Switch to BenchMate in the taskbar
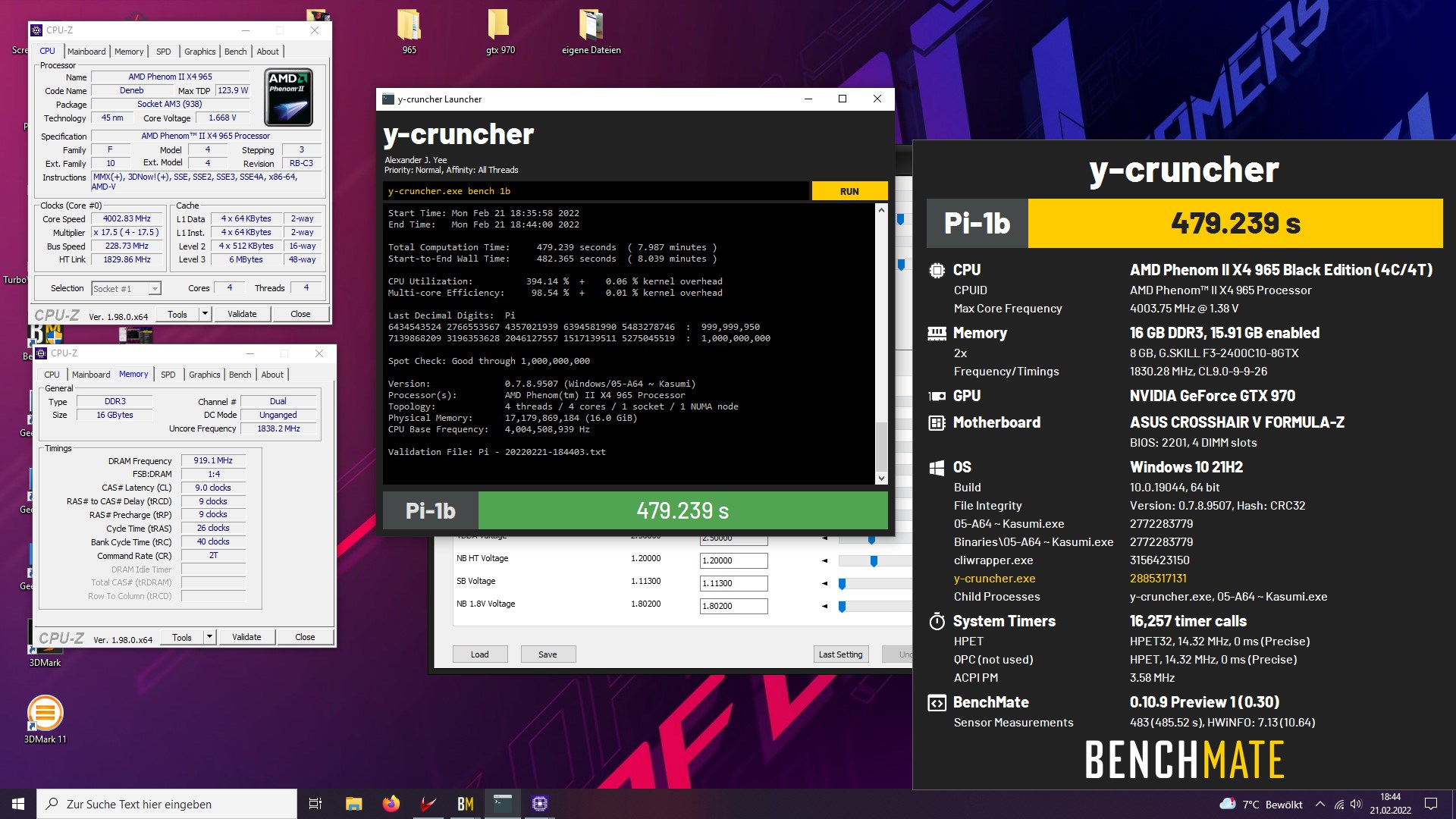Viewport: 1456px width, 819px height. [466, 804]
